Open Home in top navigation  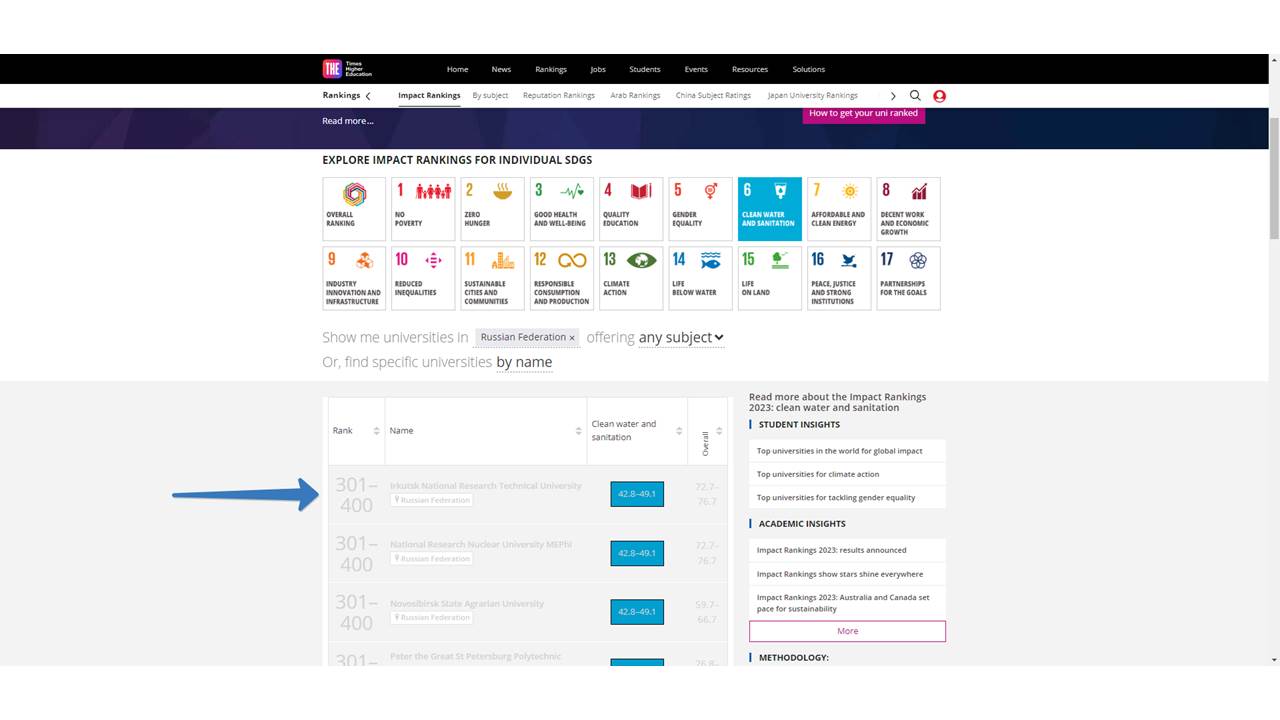457,69
